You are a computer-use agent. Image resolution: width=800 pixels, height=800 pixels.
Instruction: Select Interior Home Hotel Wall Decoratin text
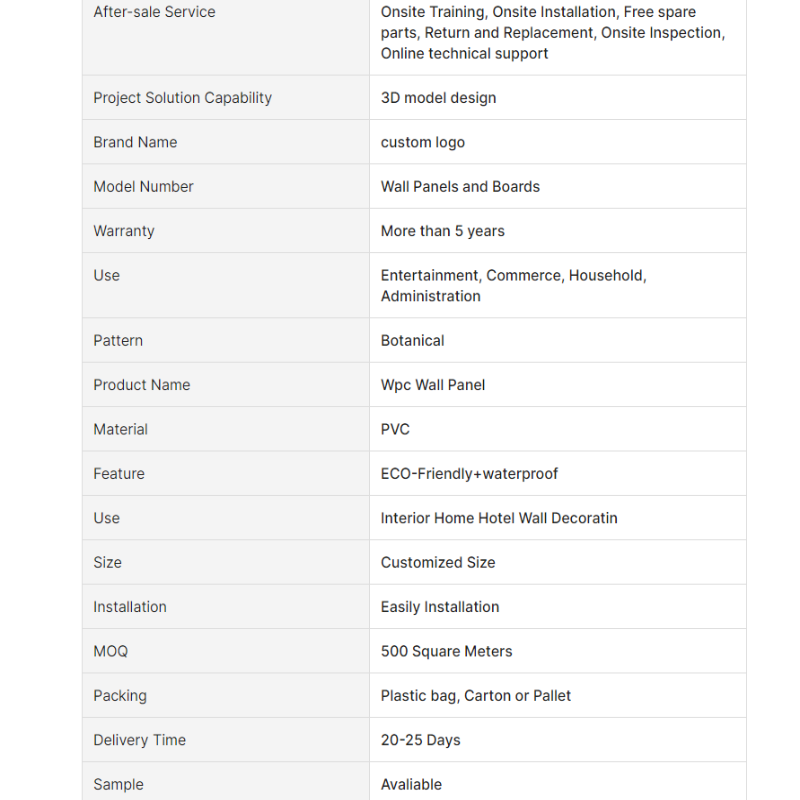[x=499, y=518]
